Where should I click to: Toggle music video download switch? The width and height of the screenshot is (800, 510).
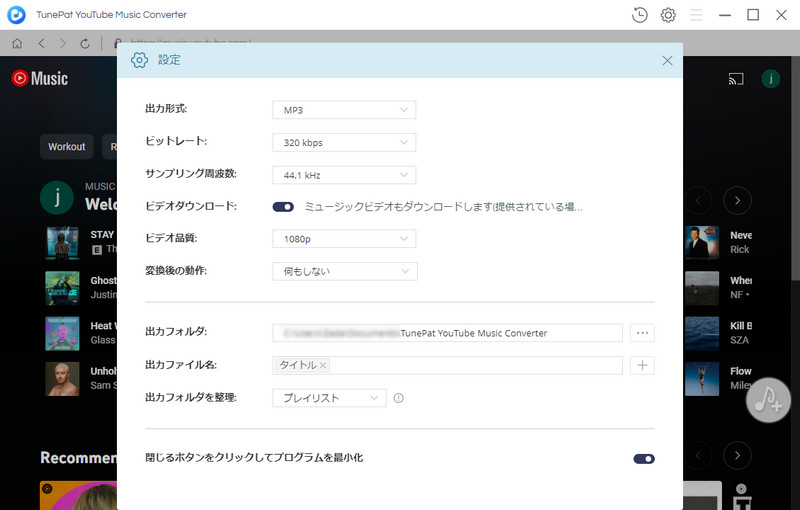click(x=283, y=207)
